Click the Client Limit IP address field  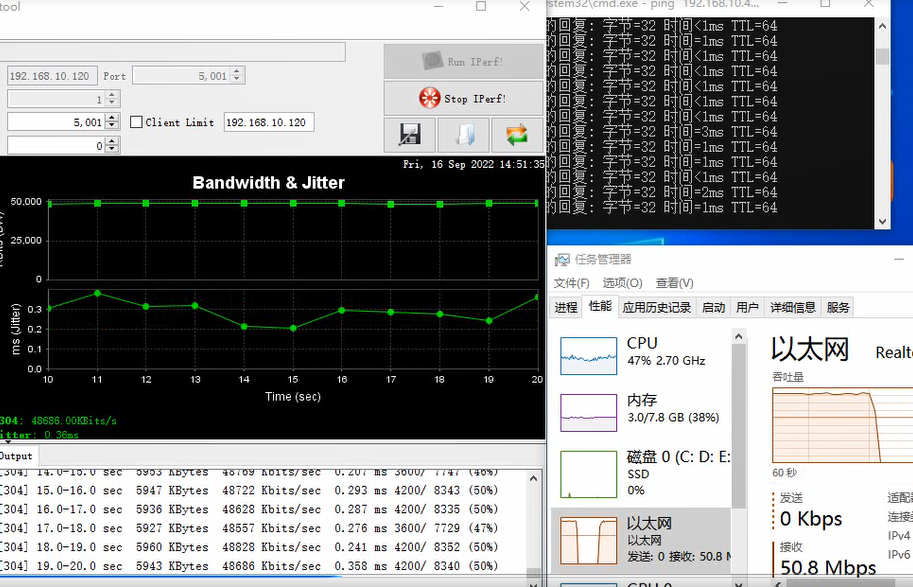pyautogui.click(x=269, y=122)
